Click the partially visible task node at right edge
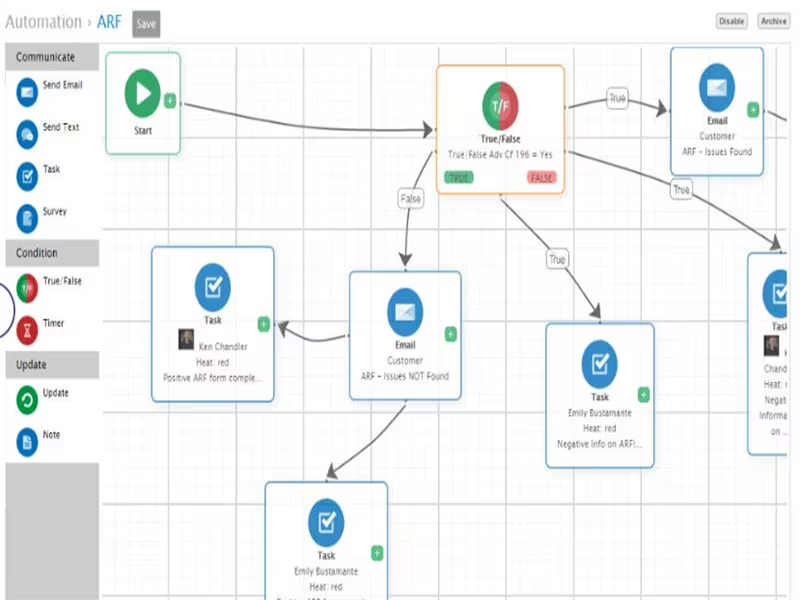 pyautogui.click(x=768, y=354)
